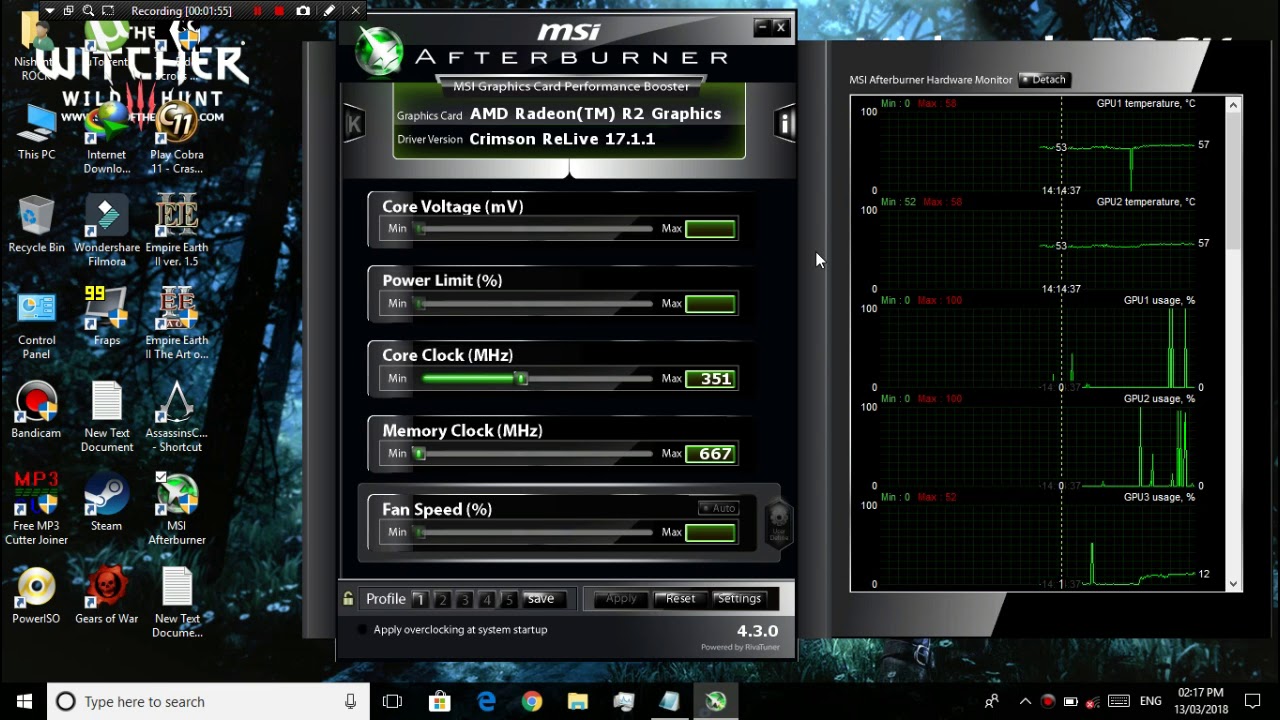Click the Apply button

[x=621, y=599]
